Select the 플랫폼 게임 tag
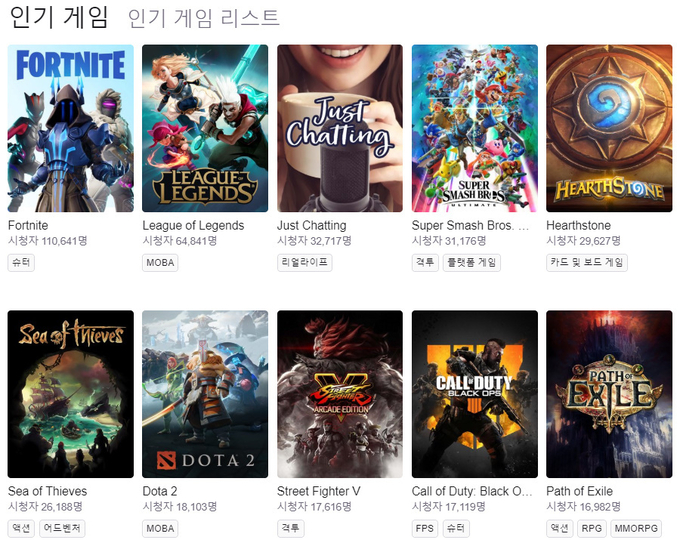The image size is (680, 540). [472, 263]
